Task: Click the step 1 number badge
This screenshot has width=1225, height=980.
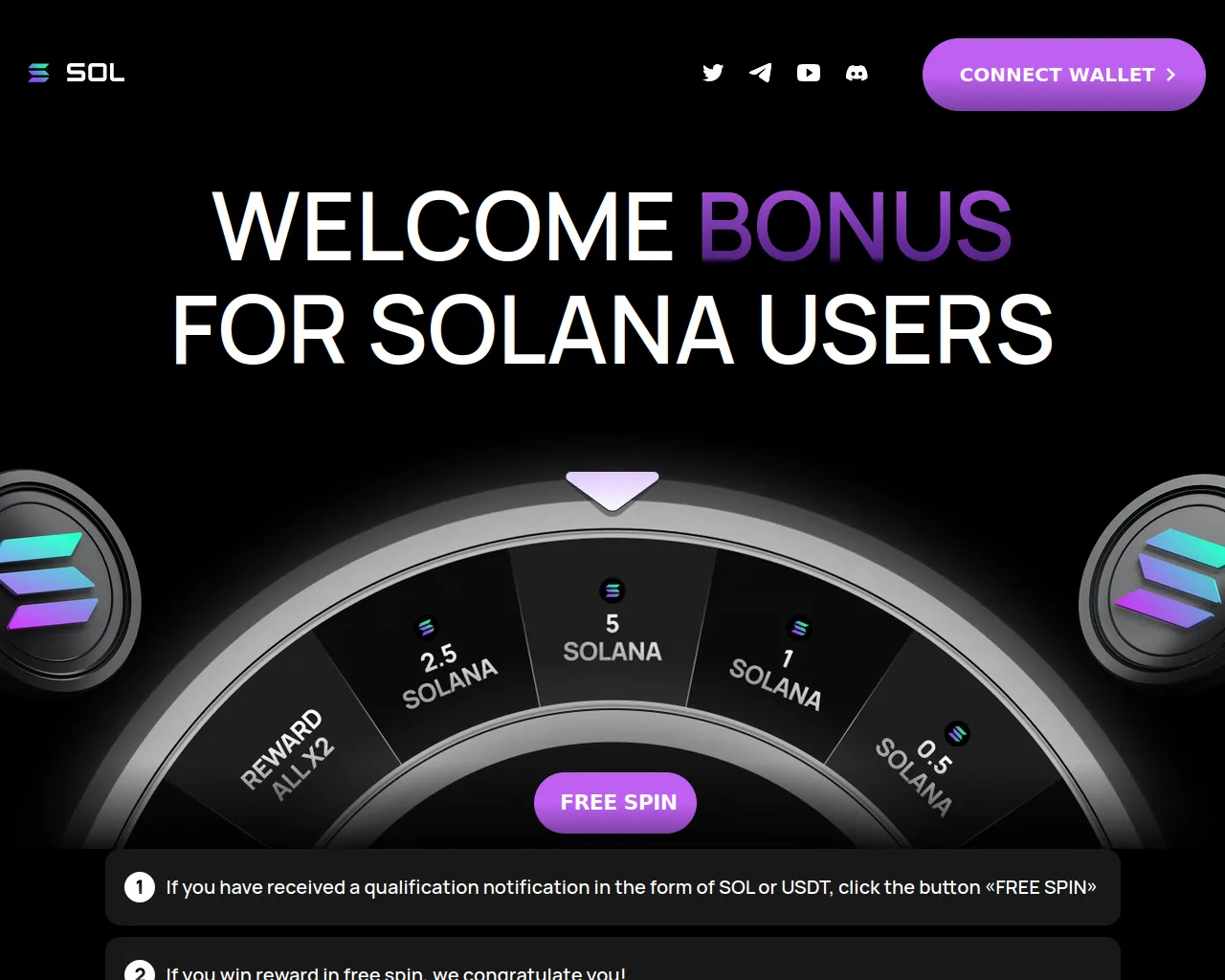Action: [x=140, y=887]
